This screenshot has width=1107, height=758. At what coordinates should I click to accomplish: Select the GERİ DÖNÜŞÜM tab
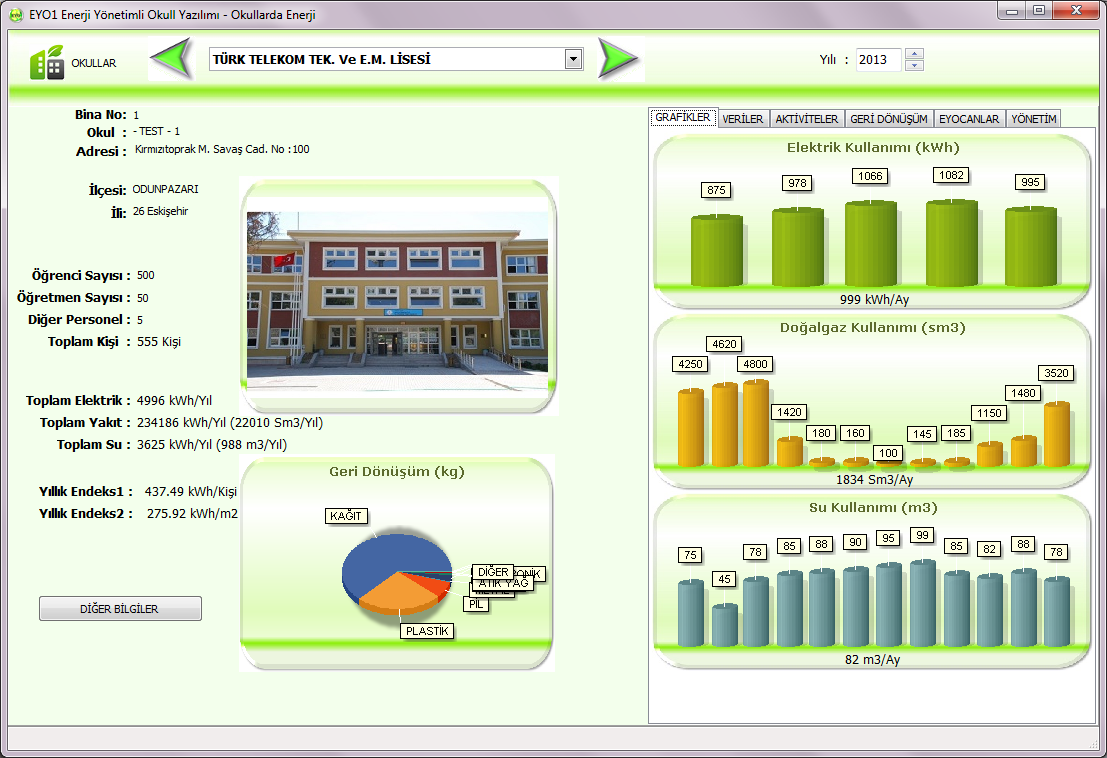[888, 119]
